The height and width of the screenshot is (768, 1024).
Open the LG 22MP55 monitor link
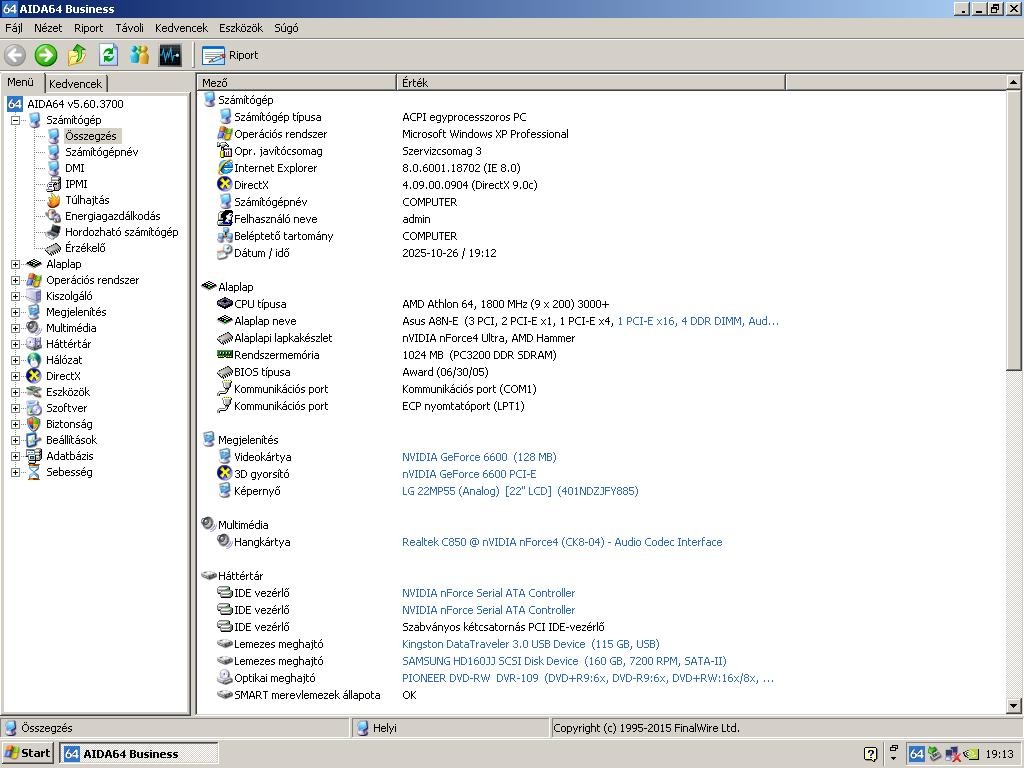tap(520, 491)
